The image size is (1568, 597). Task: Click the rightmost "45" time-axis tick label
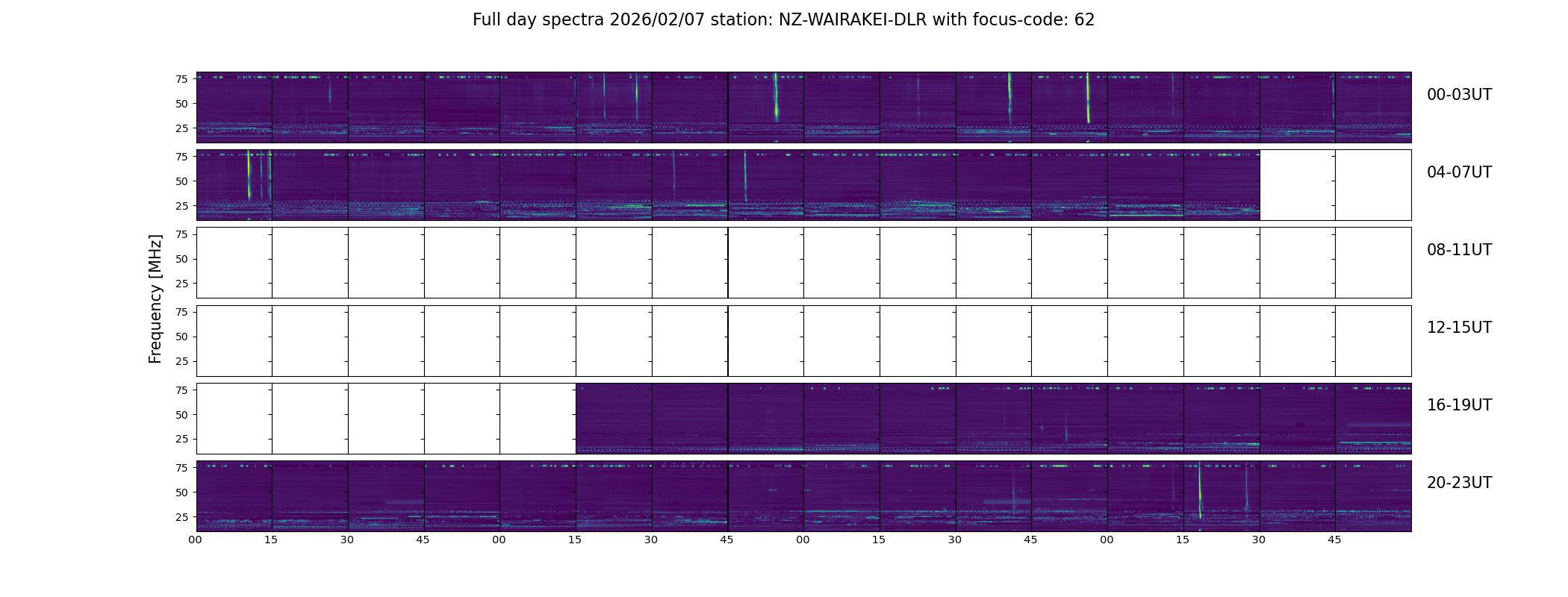coord(1334,540)
